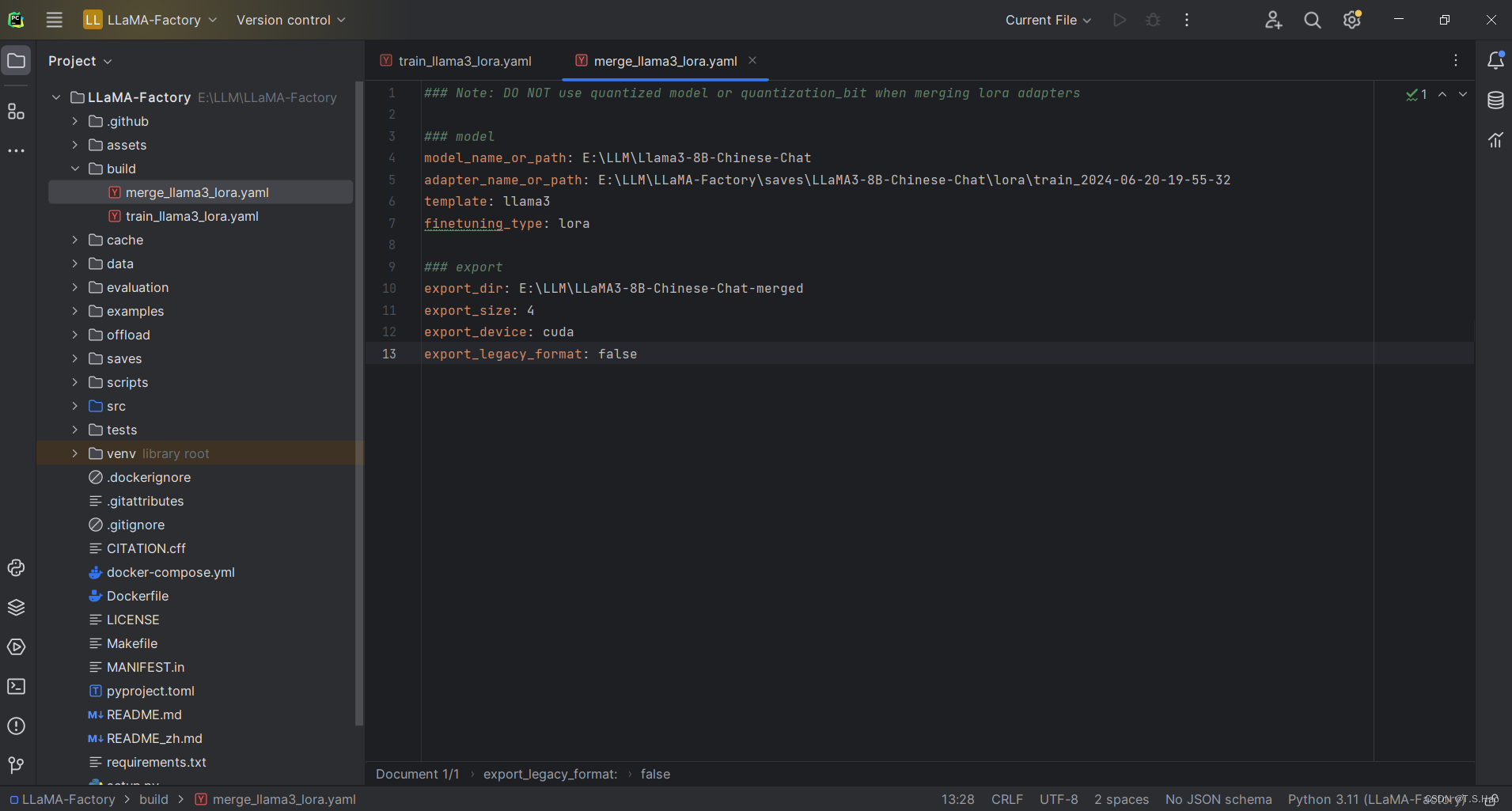Screen dimensions: 1512x811
Task: Expand the venv library root folder
Action: point(75,453)
